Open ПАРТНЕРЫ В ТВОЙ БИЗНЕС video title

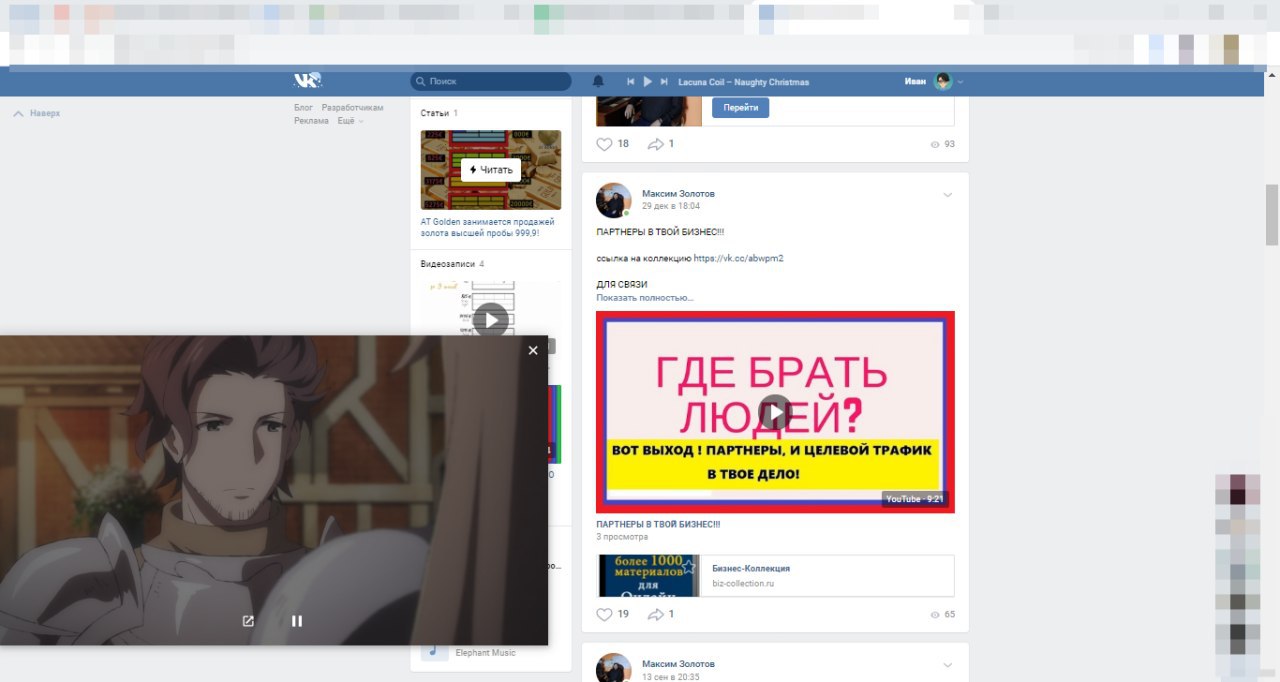[x=658, y=524]
